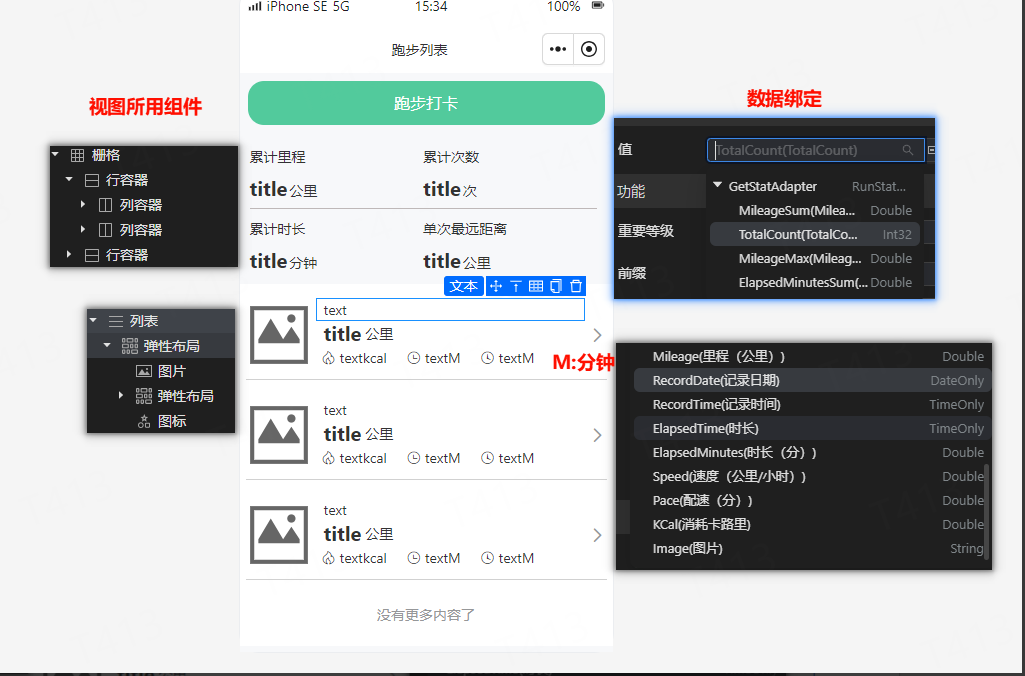
Task: Click the 累计里程 label
Action: click(x=277, y=157)
